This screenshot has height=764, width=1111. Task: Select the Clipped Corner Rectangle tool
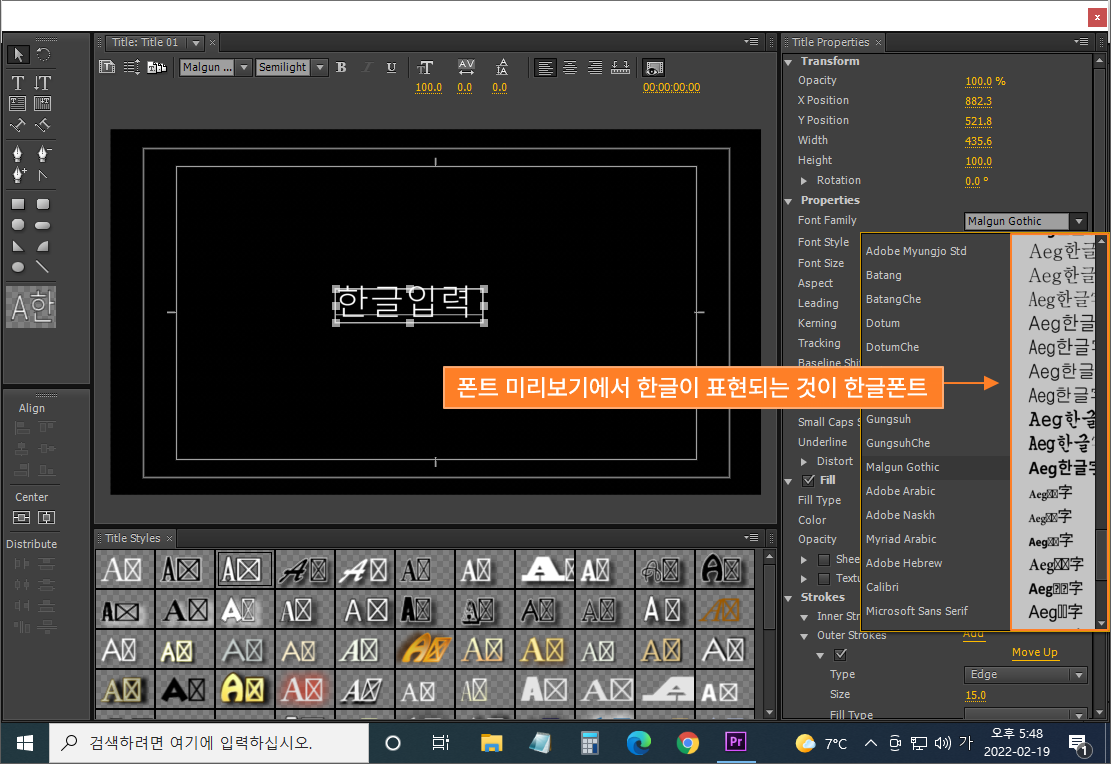click(x=18, y=225)
